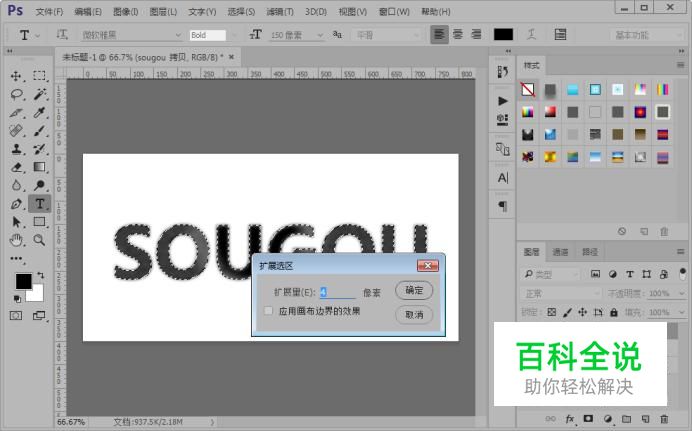Click 取消 in the 扩展选区 dialog
This screenshot has height=431, width=692.
414,315
